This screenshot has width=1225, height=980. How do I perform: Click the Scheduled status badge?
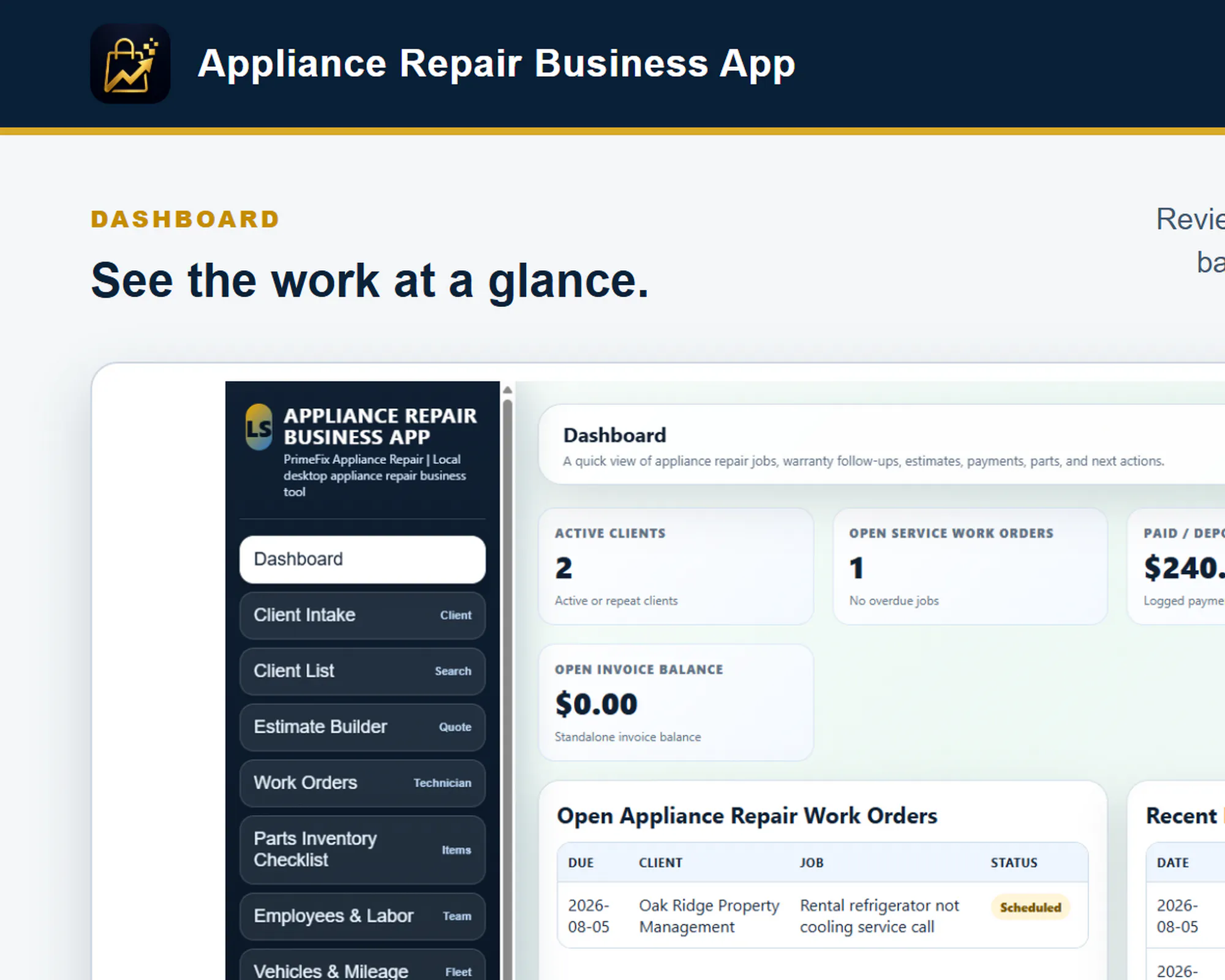click(x=1030, y=907)
